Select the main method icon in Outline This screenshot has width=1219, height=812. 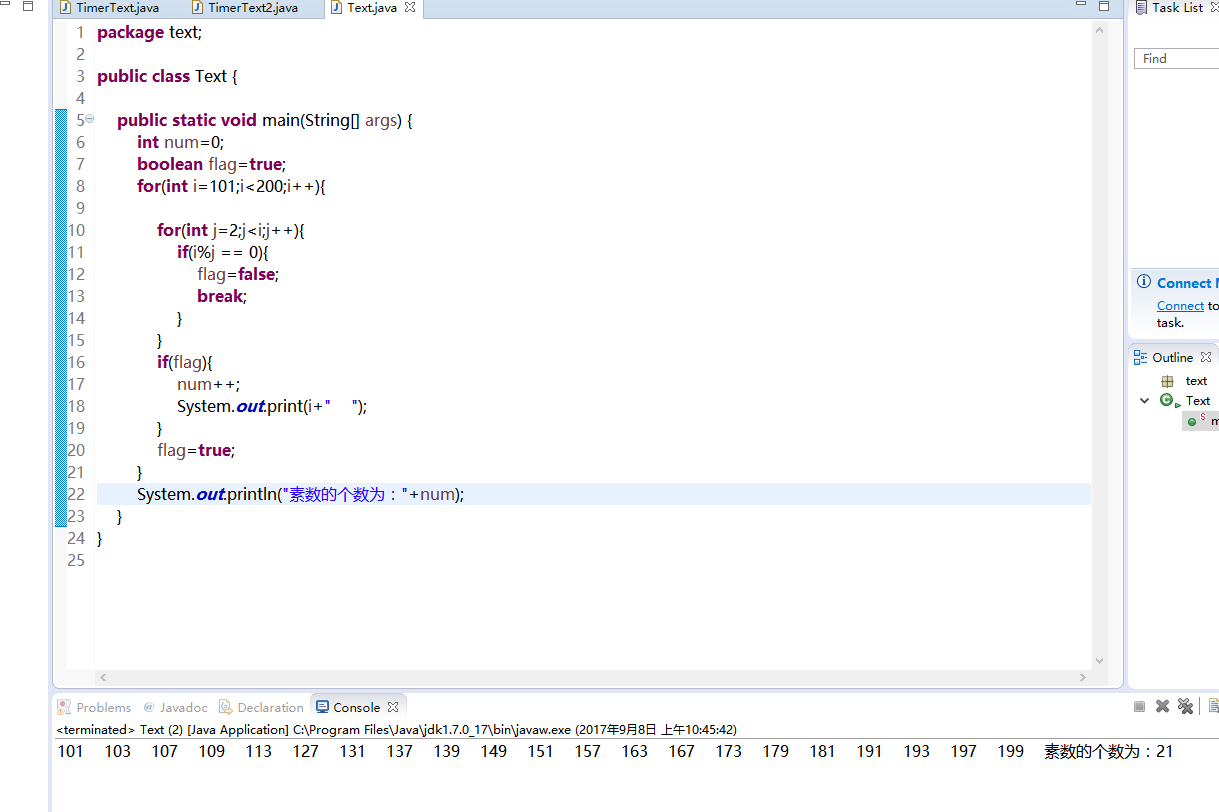click(1192, 421)
